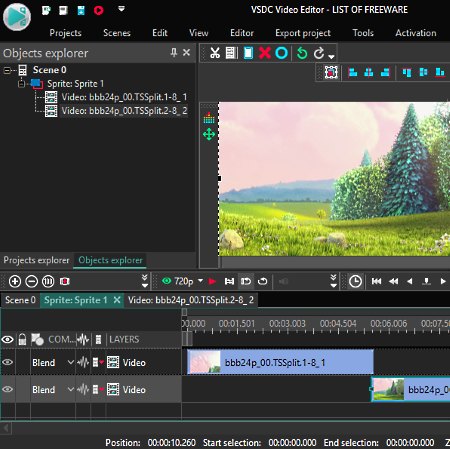The height and width of the screenshot is (449, 450).
Task: Toggle waveform icon on first Video layer
Action: [x=83, y=362]
